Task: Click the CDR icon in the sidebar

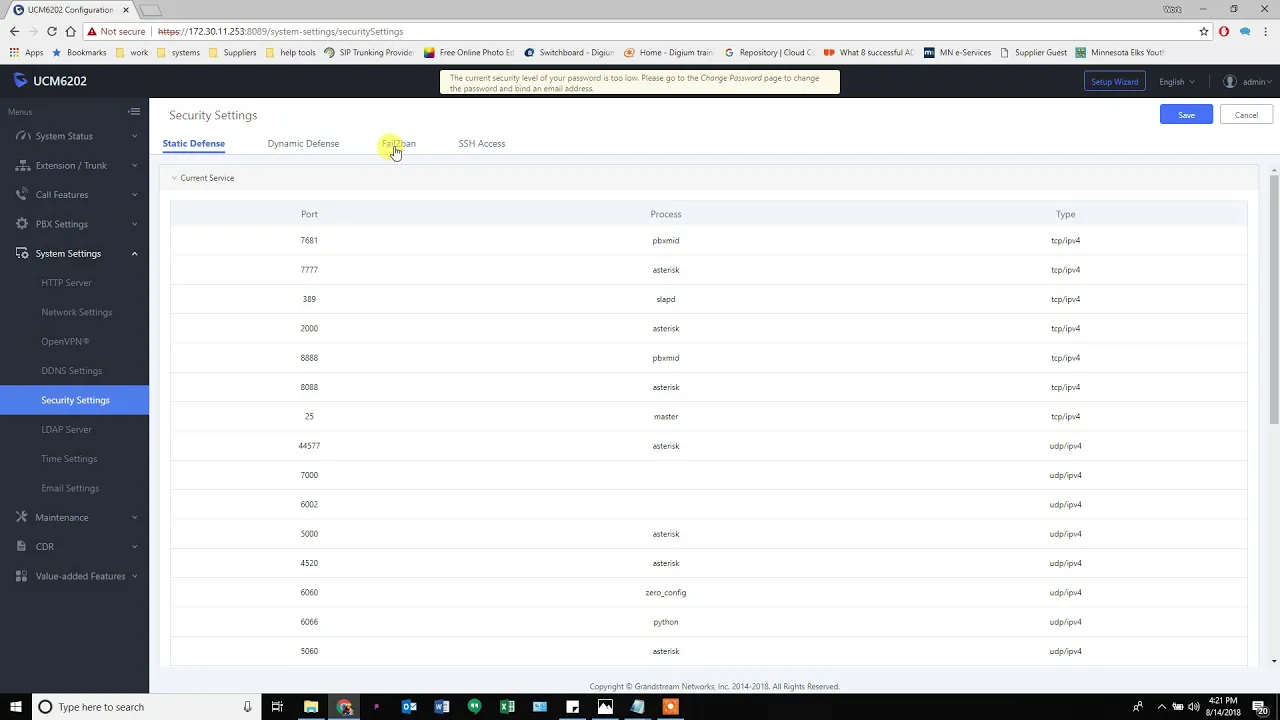Action: pyautogui.click(x=22, y=547)
